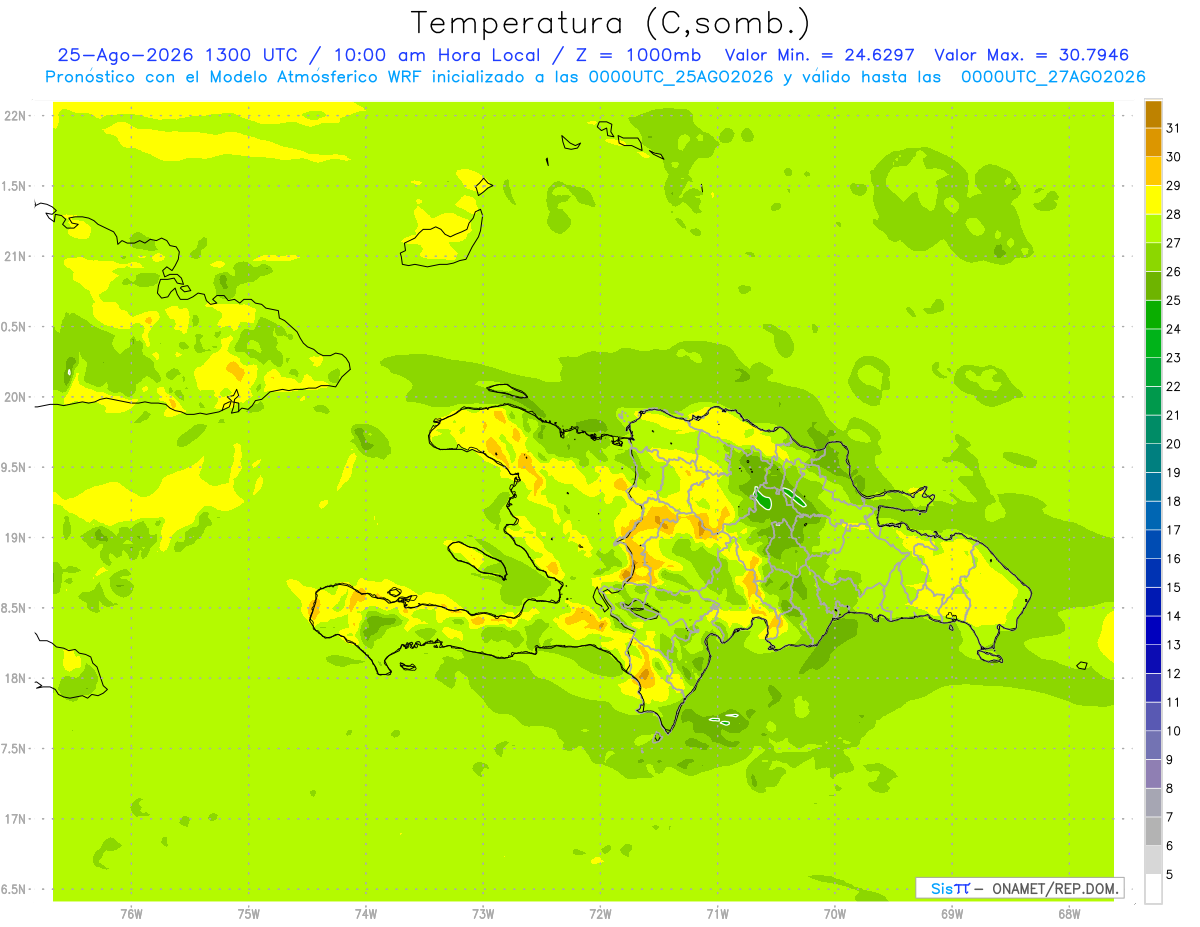Image resolution: width=1200 pixels, height=927 pixels.
Task: Click legend value '15'
Action: coord(1174,588)
